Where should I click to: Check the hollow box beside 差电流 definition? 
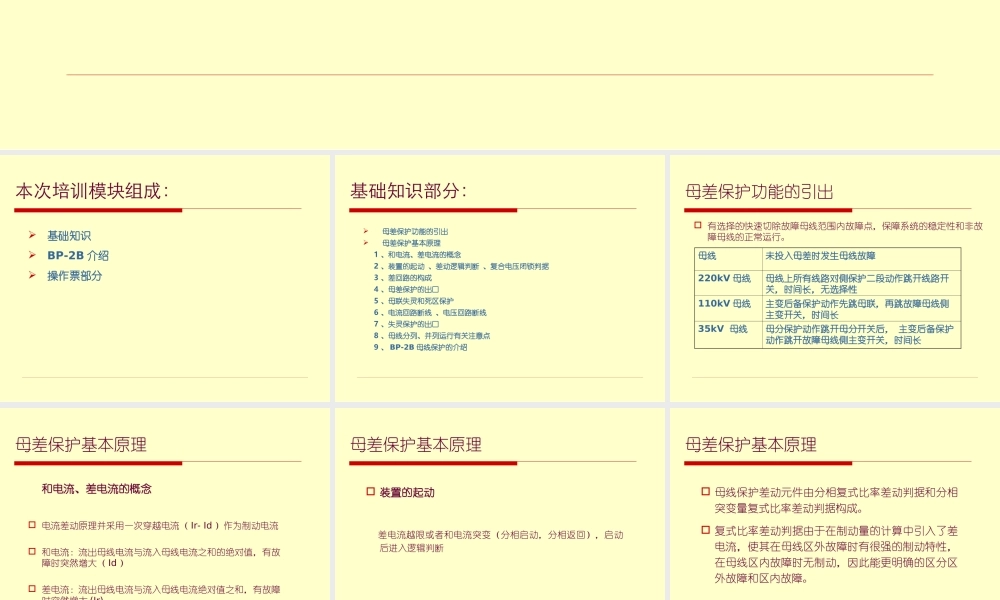pyautogui.click(x=31, y=587)
